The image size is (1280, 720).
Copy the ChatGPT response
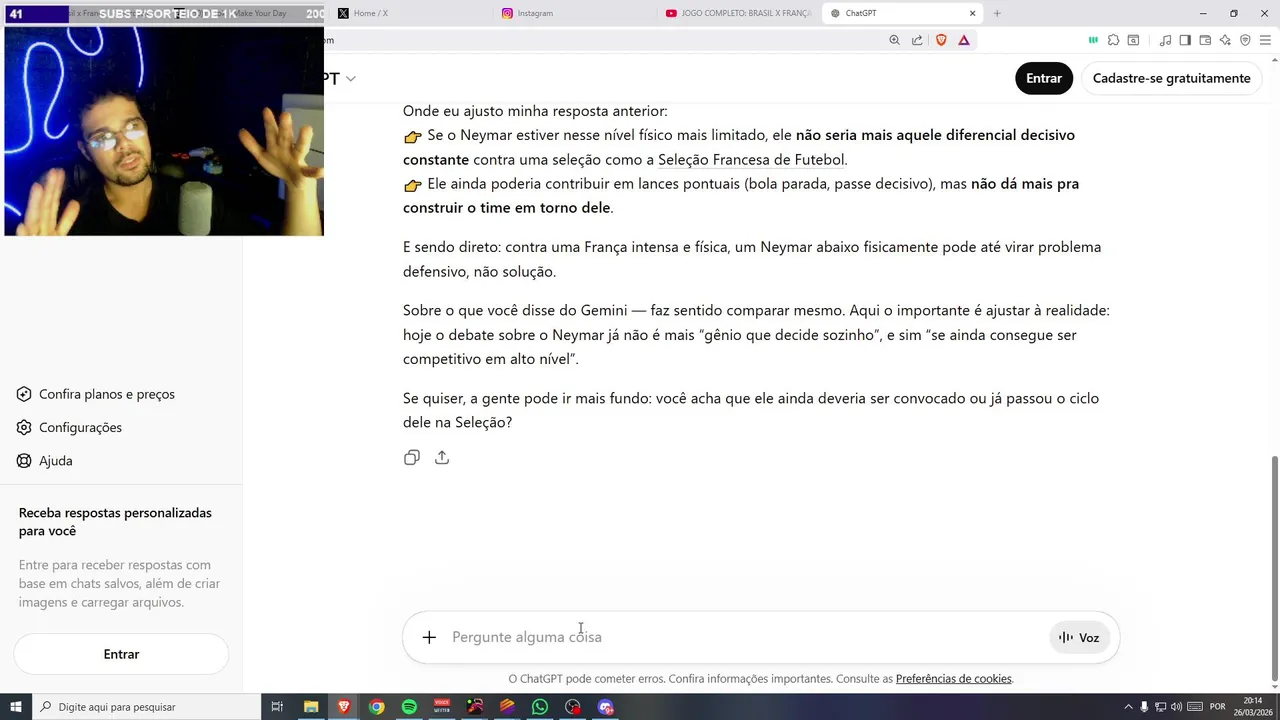pyautogui.click(x=411, y=458)
